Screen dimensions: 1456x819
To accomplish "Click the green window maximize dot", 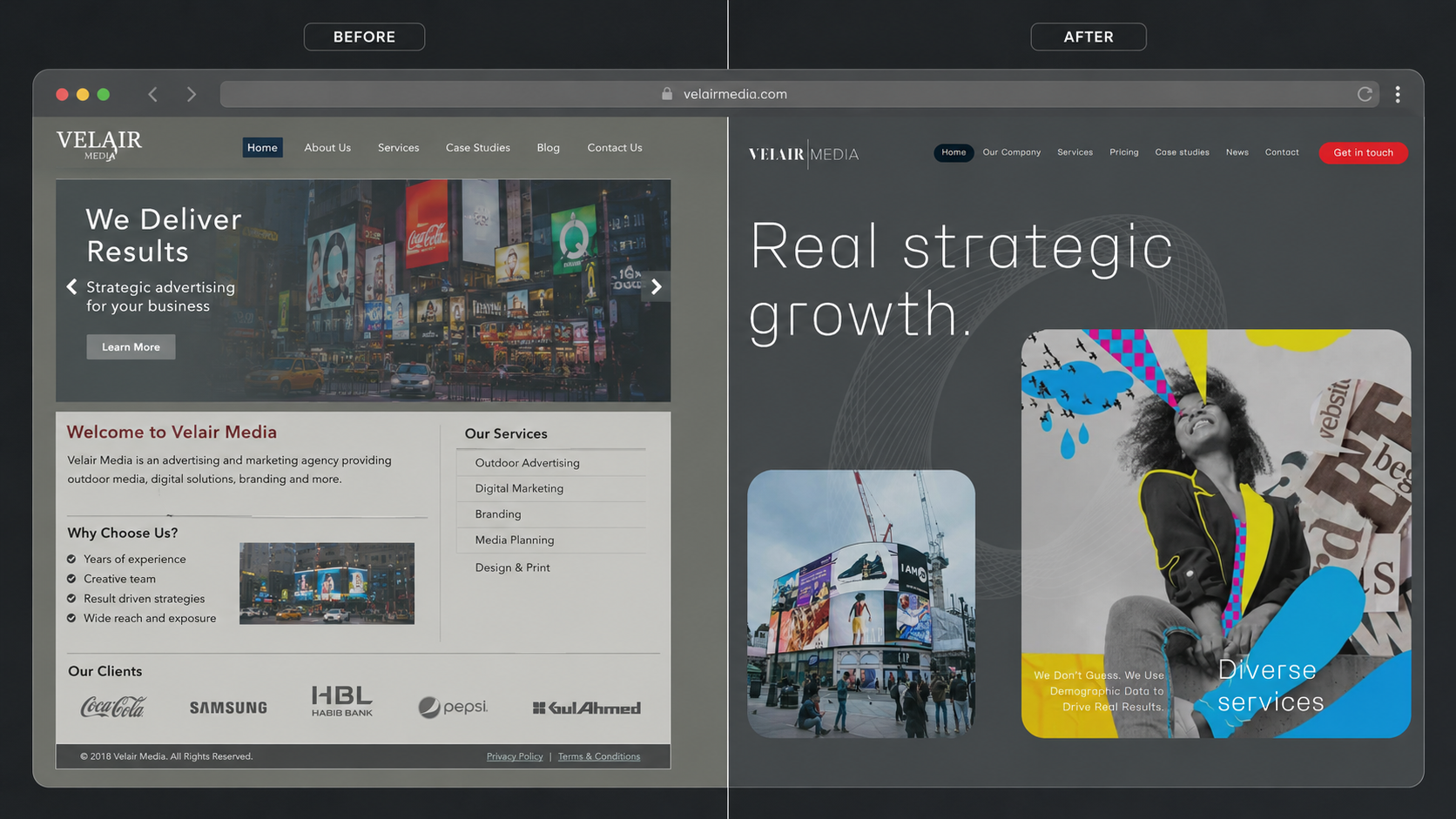I will [104, 94].
